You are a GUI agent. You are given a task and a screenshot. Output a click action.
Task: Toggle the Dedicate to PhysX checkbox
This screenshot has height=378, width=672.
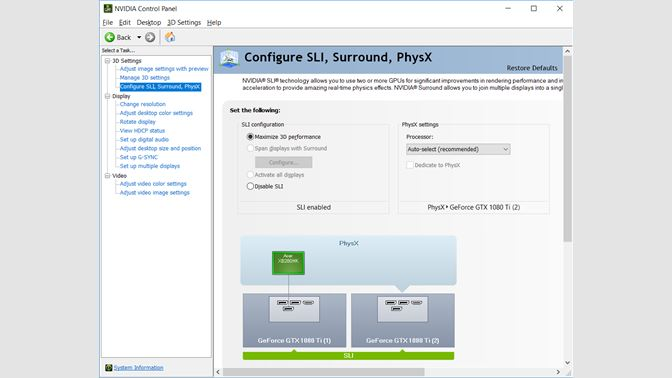coord(410,165)
